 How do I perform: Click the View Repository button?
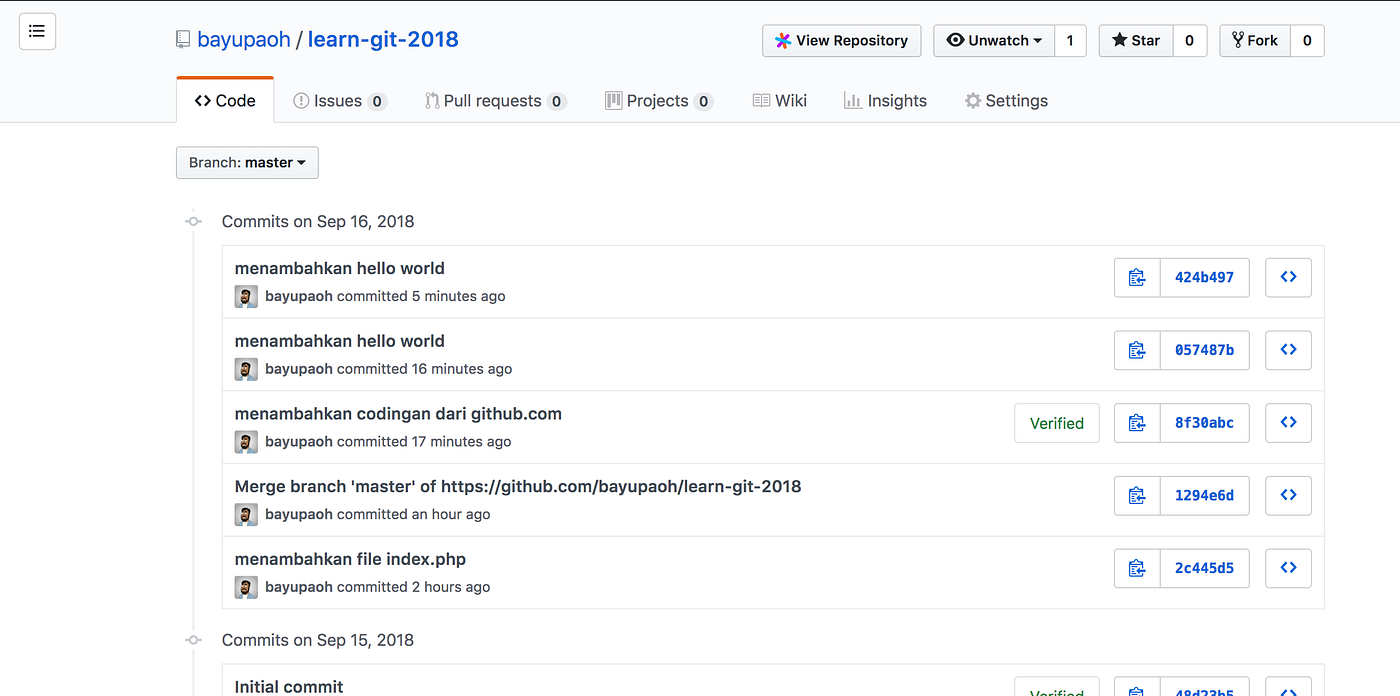point(841,40)
